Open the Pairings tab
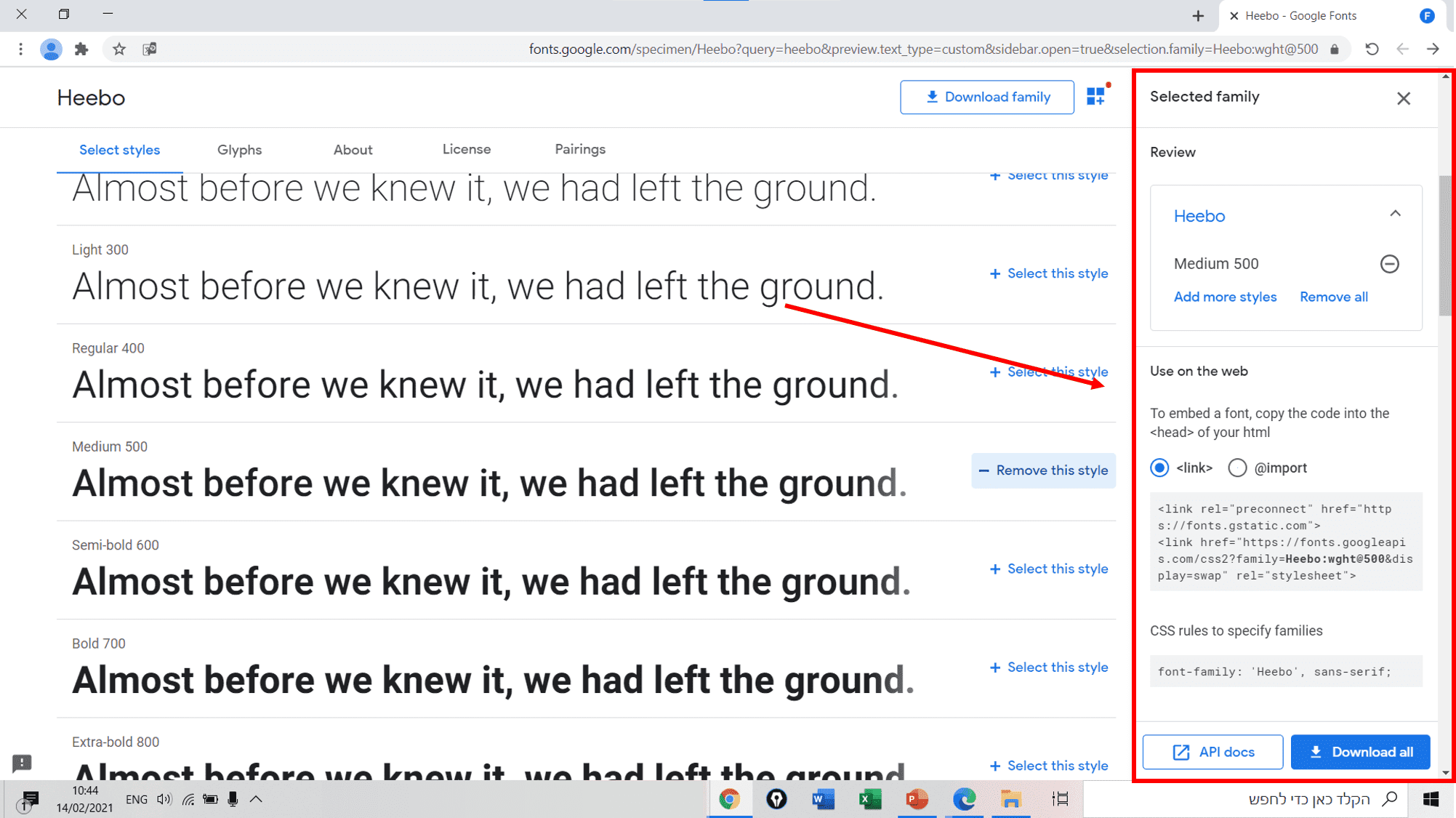1456x818 pixels. [580, 149]
